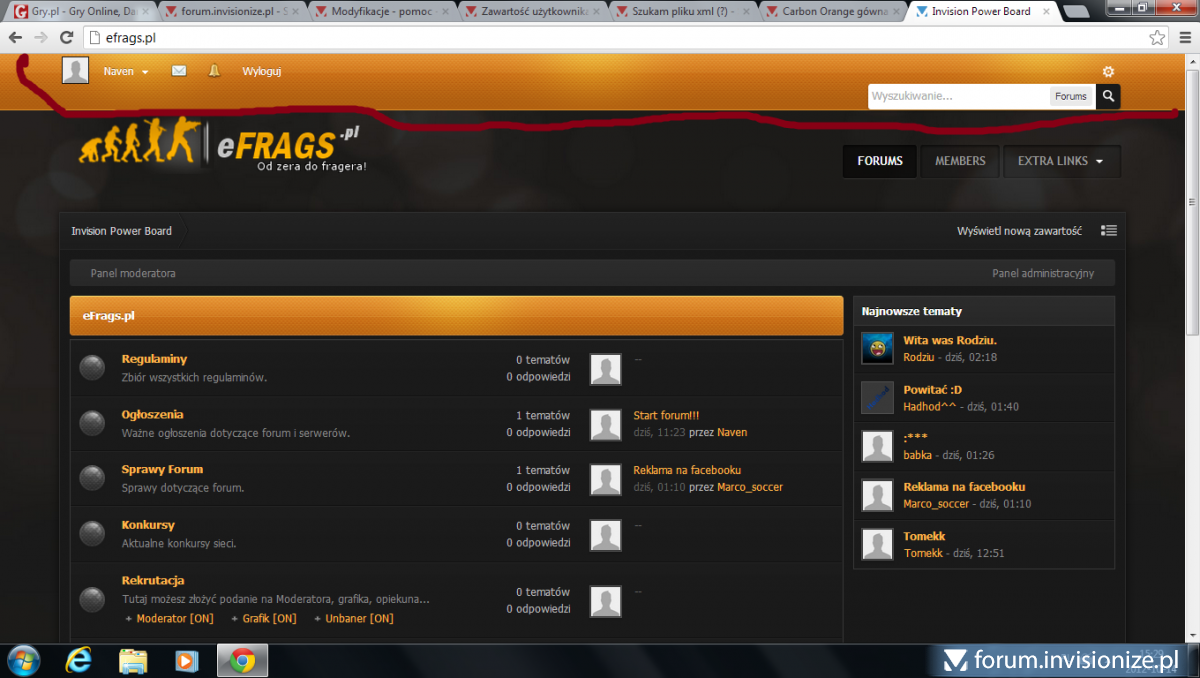1200x678 pixels.
Task: Expand the Naven user dropdown
Action: 126,71
